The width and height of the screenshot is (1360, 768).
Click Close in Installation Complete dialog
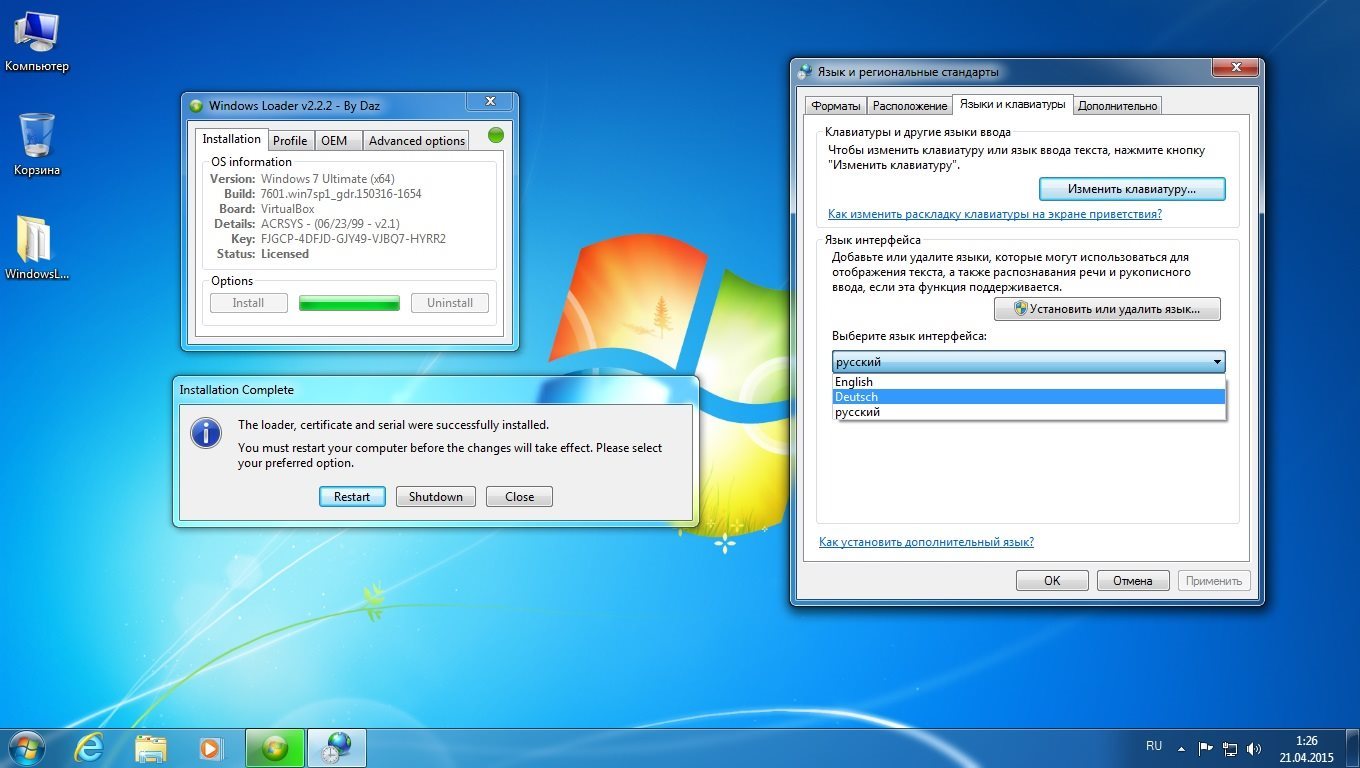pyautogui.click(x=519, y=497)
